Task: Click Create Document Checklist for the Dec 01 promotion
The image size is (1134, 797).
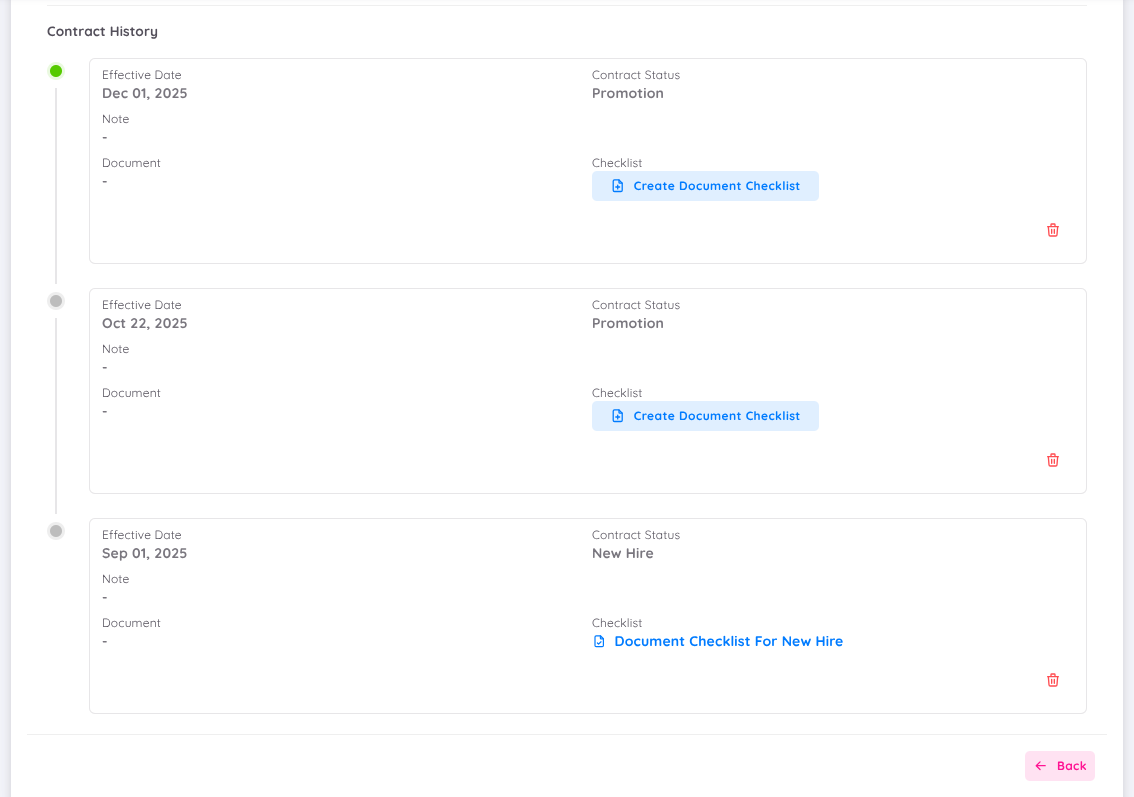Action: (x=705, y=185)
